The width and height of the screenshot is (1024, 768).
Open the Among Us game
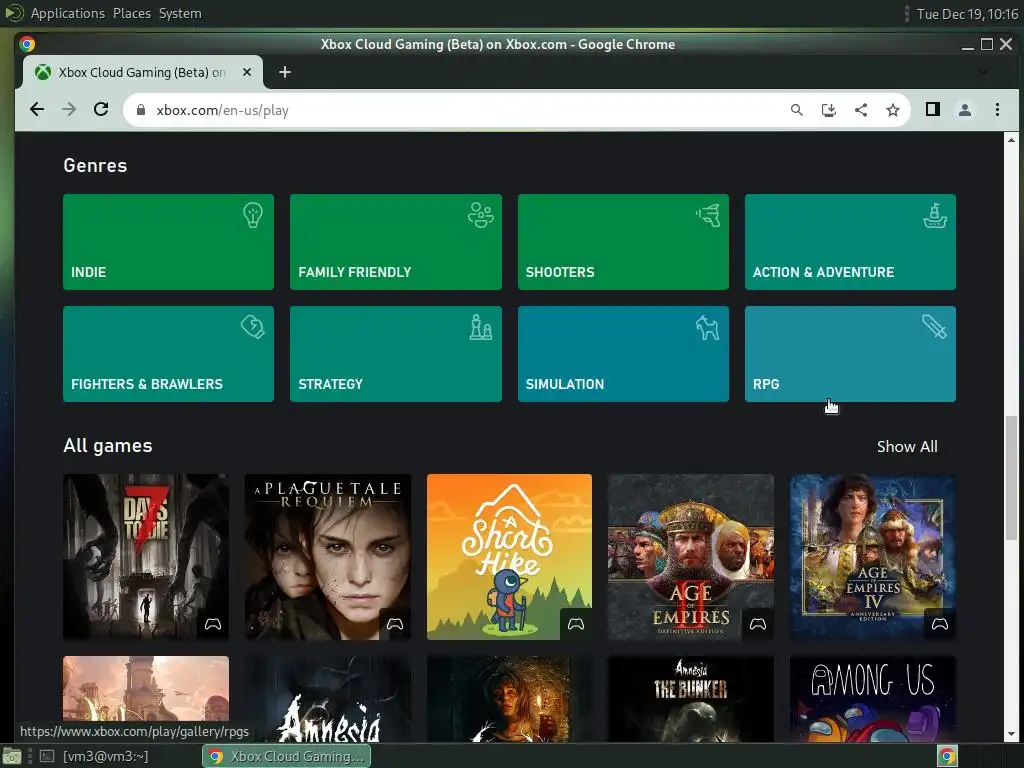click(x=872, y=699)
